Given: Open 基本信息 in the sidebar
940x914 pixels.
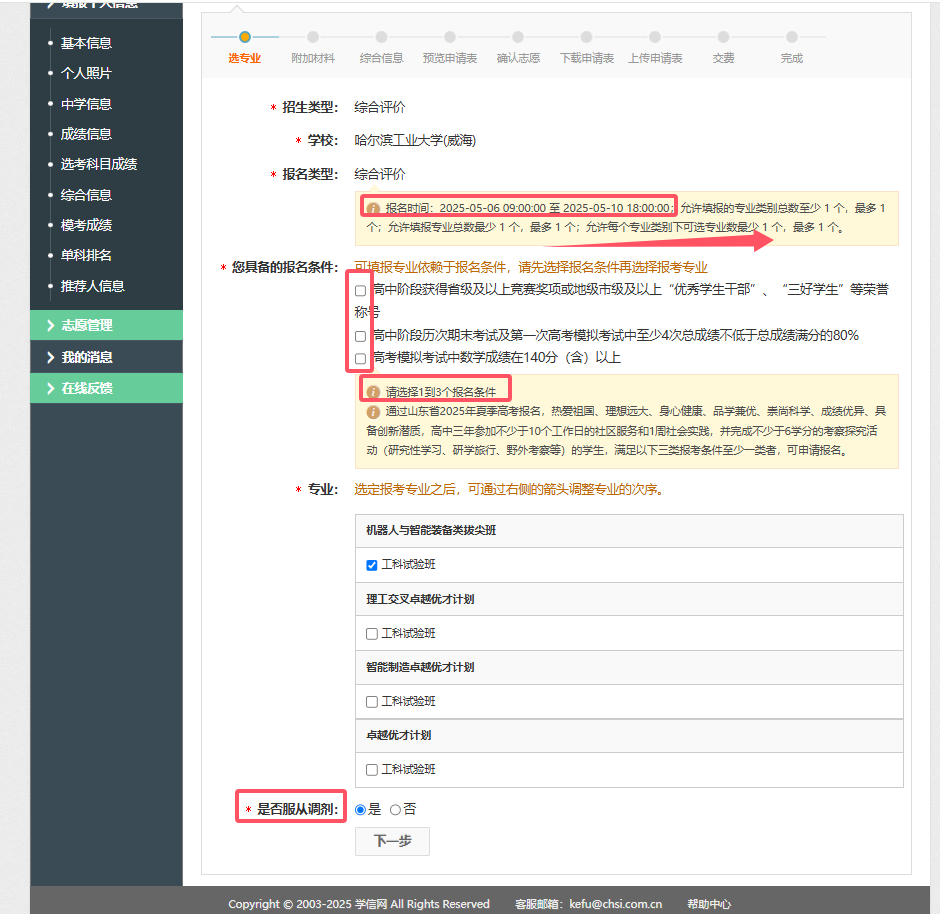Looking at the screenshot, I should coord(86,43).
